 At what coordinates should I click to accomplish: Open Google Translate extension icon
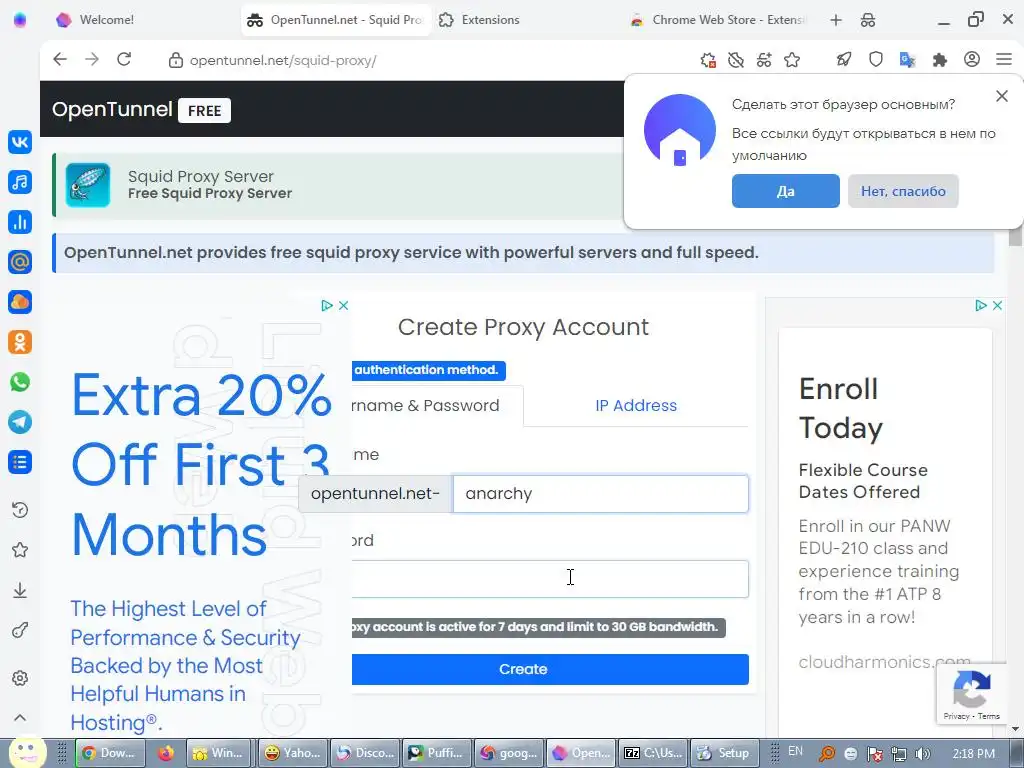[x=908, y=60]
